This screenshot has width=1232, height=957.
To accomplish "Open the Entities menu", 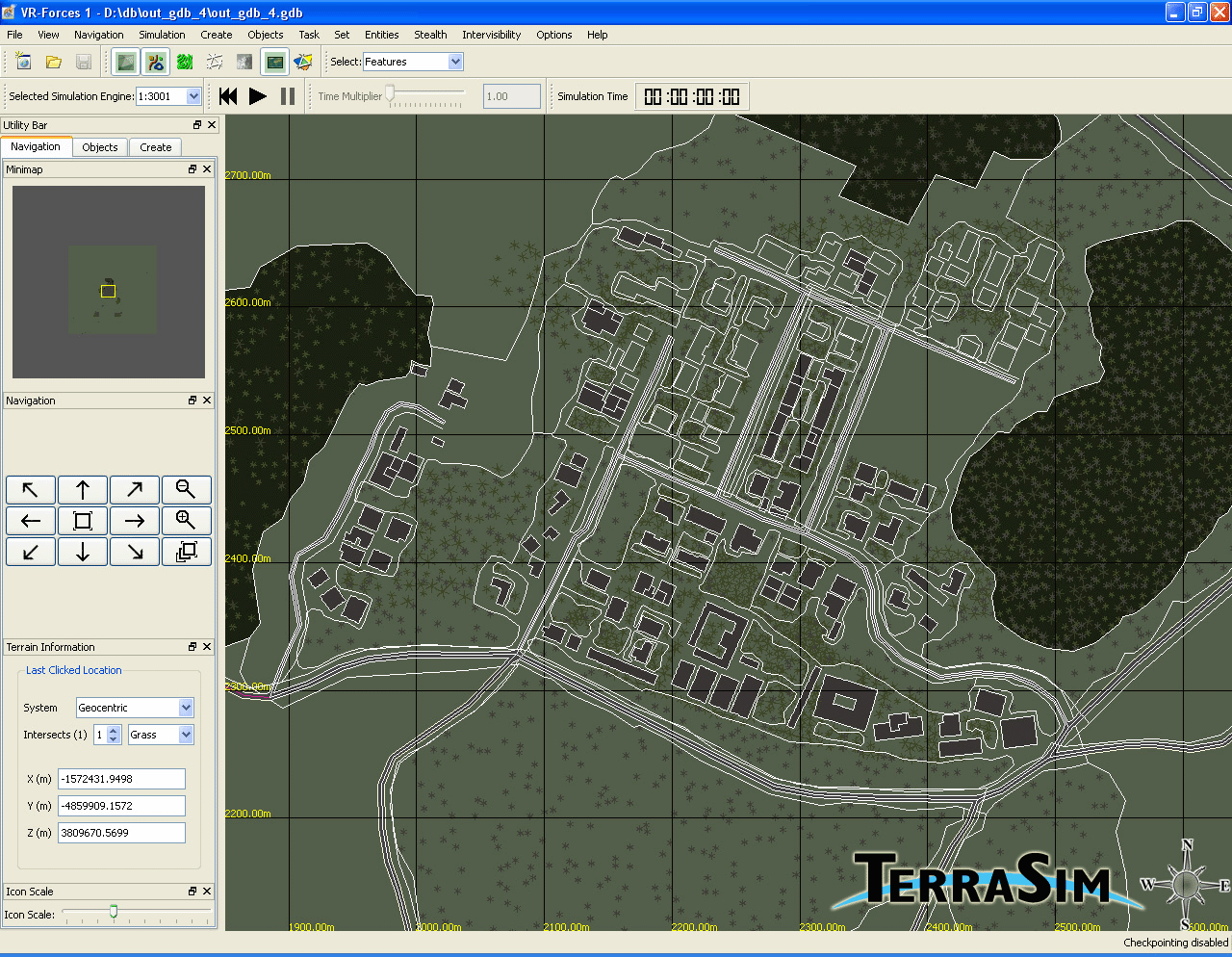I will pos(381,35).
